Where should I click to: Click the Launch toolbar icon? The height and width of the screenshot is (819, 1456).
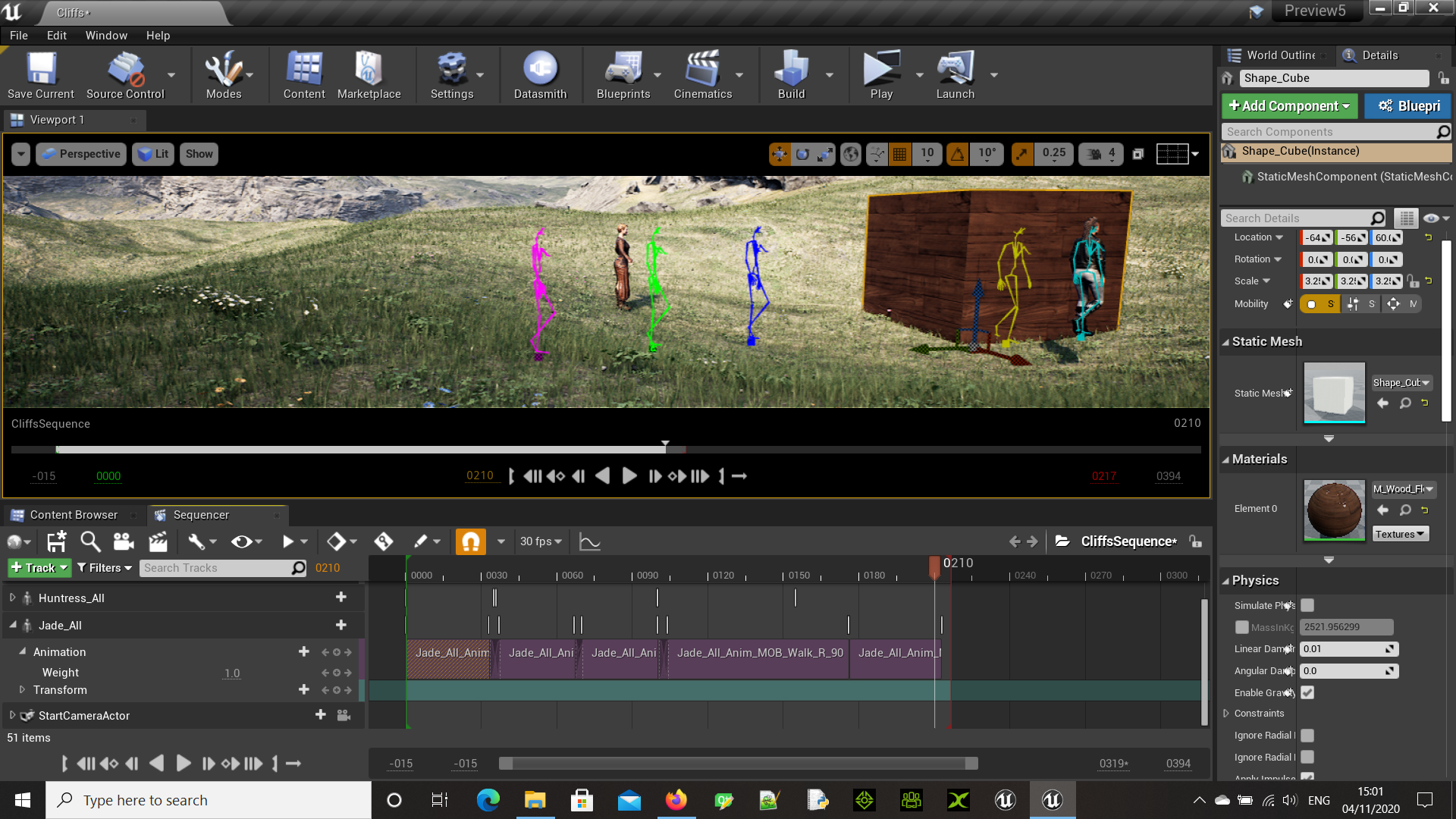(955, 75)
